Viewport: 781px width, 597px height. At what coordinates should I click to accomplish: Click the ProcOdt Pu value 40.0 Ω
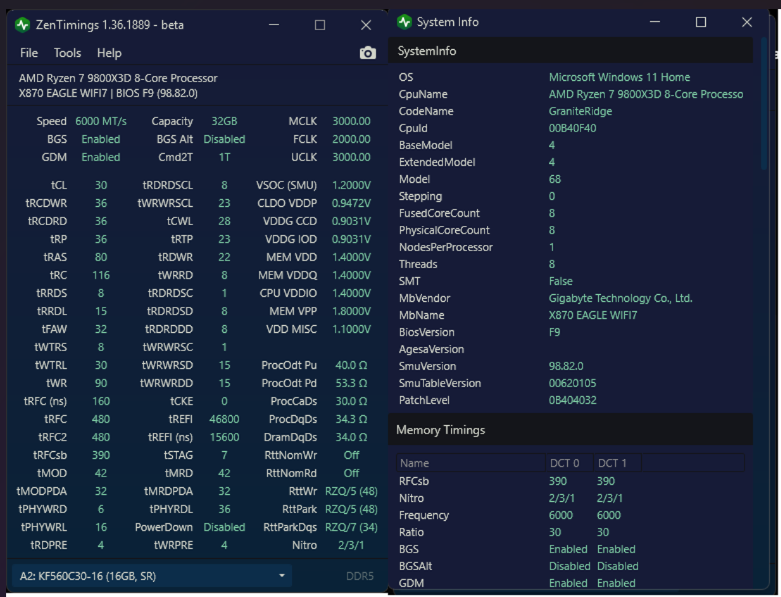tap(351, 365)
